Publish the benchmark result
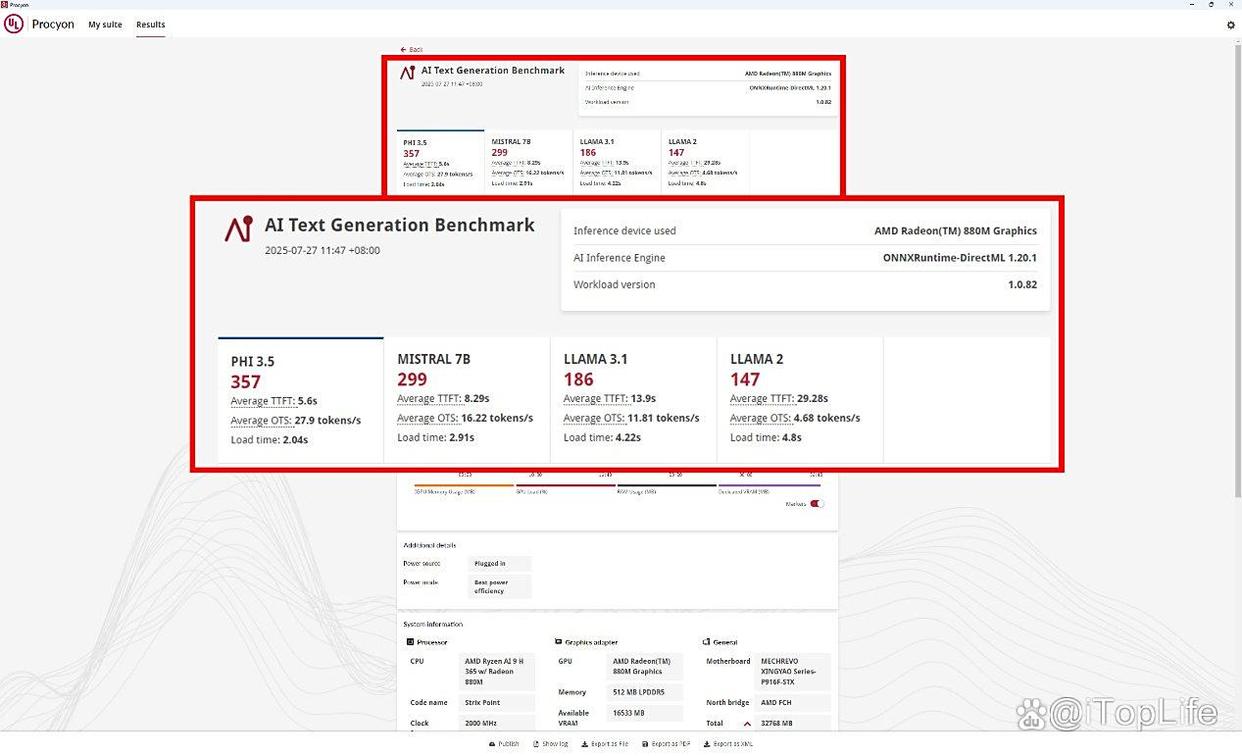Viewport: 1242px width, 756px height. coord(505,744)
